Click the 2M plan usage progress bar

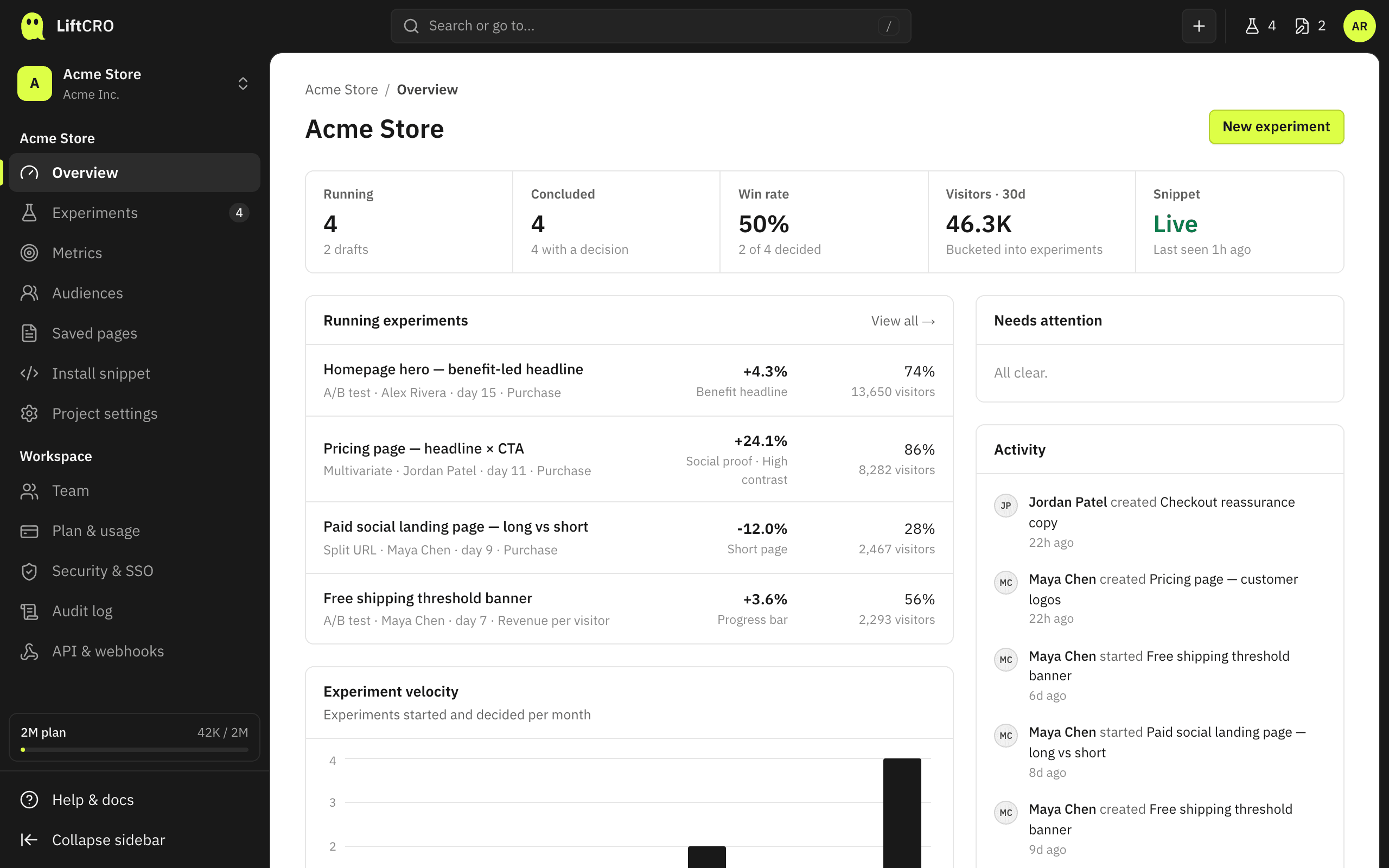tap(135, 749)
